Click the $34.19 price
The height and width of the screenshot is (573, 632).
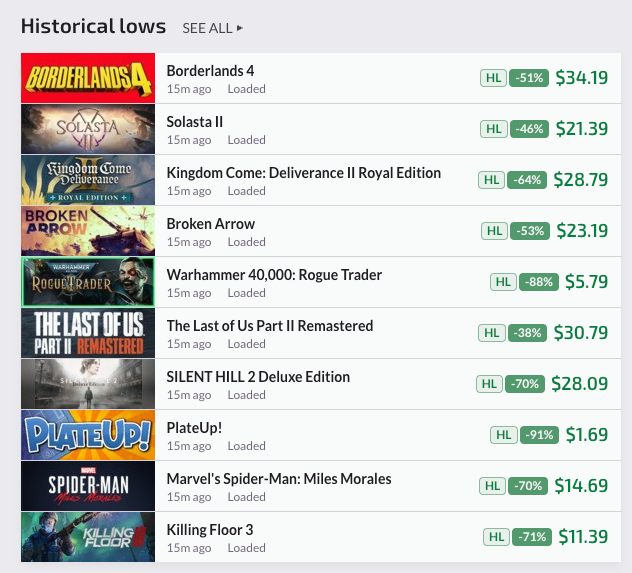[582, 77]
